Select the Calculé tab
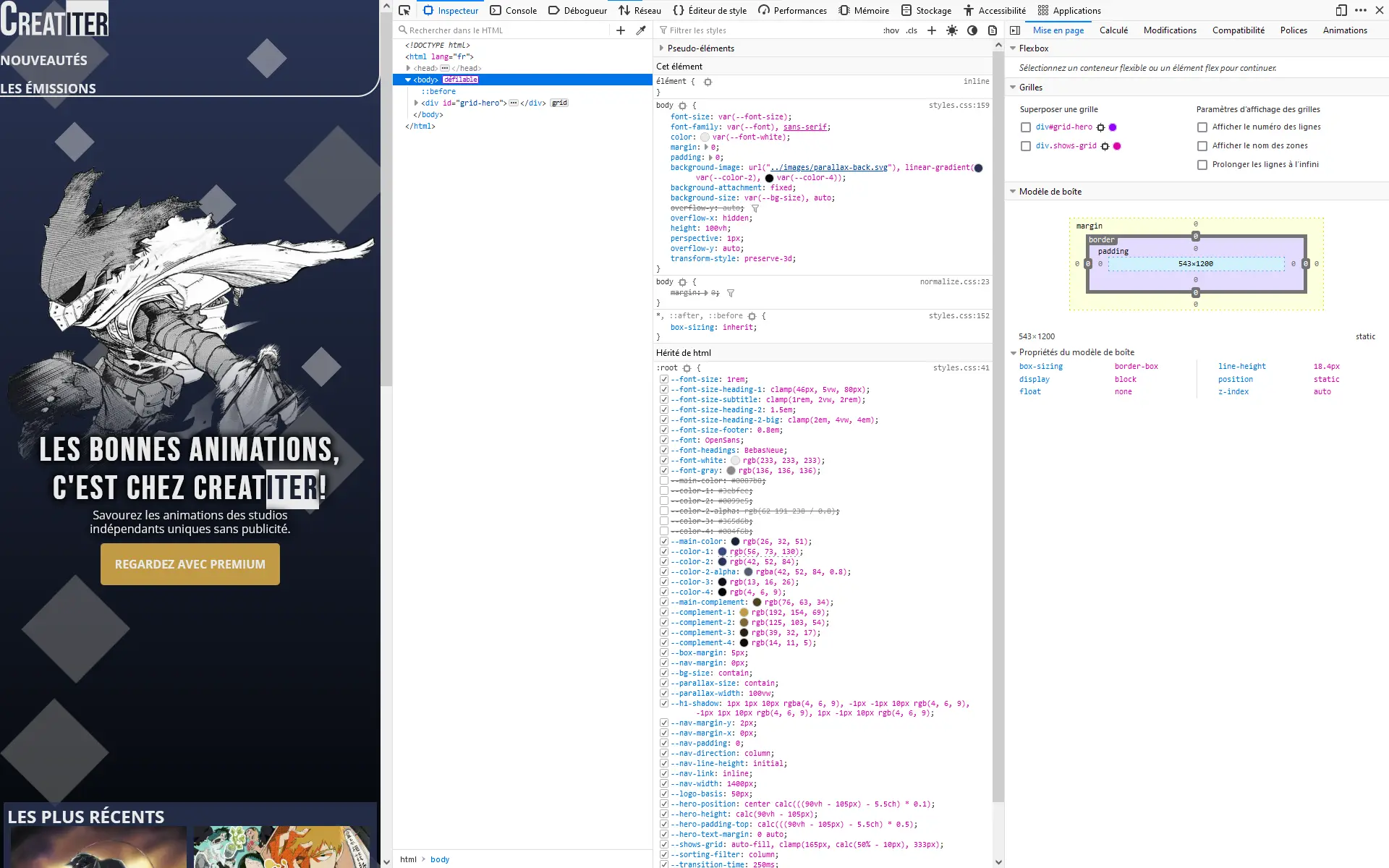The image size is (1389, 868). tap(1113, 30)
